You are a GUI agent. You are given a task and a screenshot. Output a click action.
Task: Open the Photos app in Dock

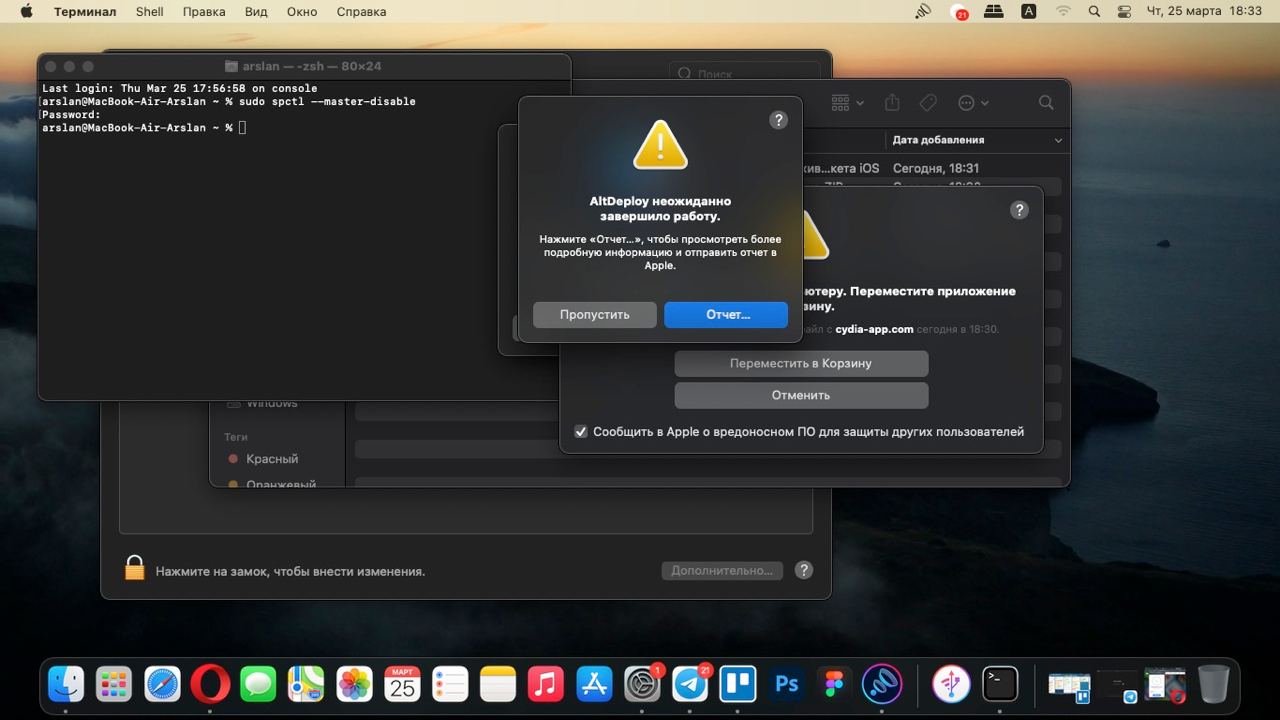[x=354, y=685]
